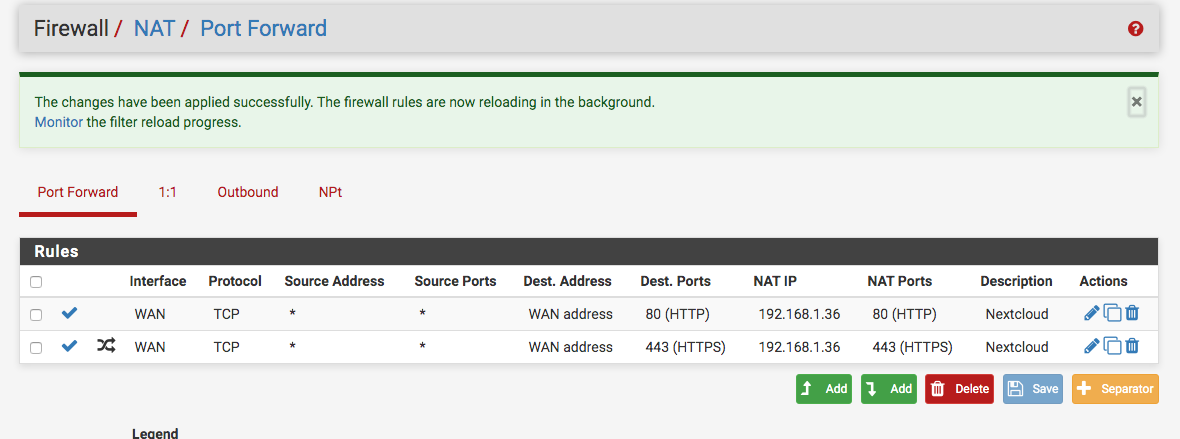This screenshot has height=439, width=1180.
Task: Open the Outbound NAT tab
Action: [248, 192]
